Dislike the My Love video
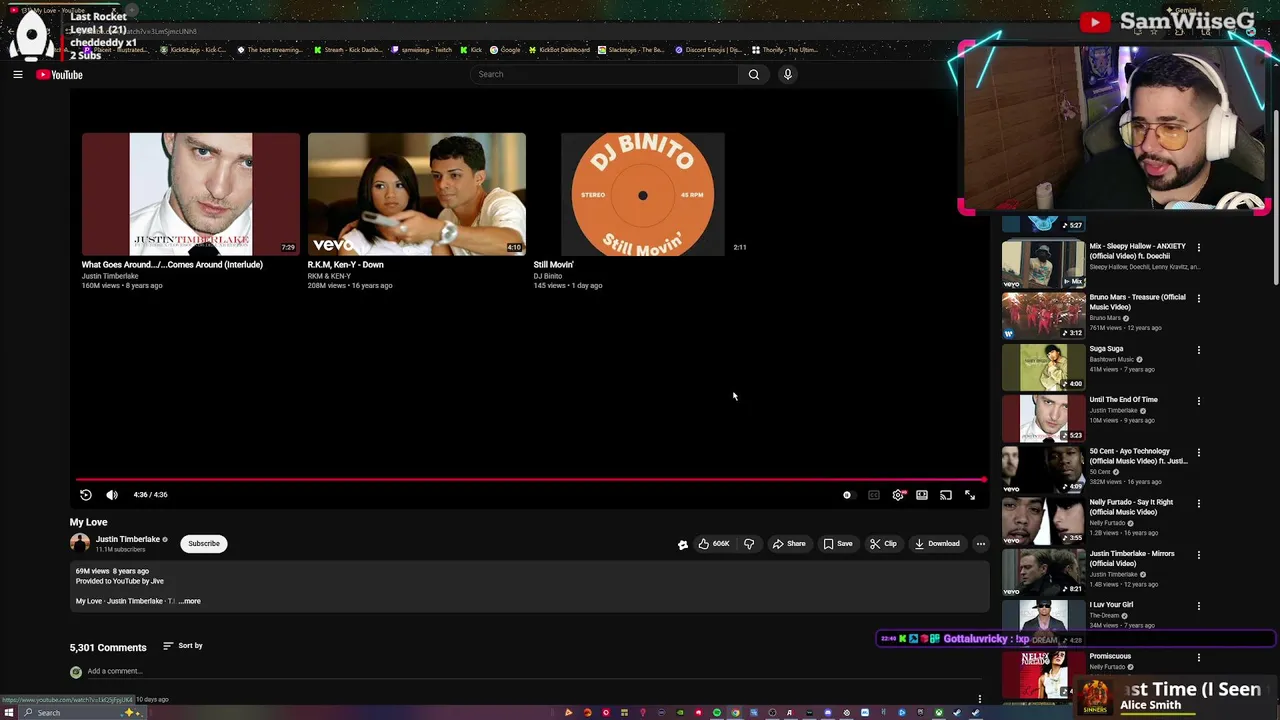The width and height of the screenshot is (1280, 720). [749, 544]
